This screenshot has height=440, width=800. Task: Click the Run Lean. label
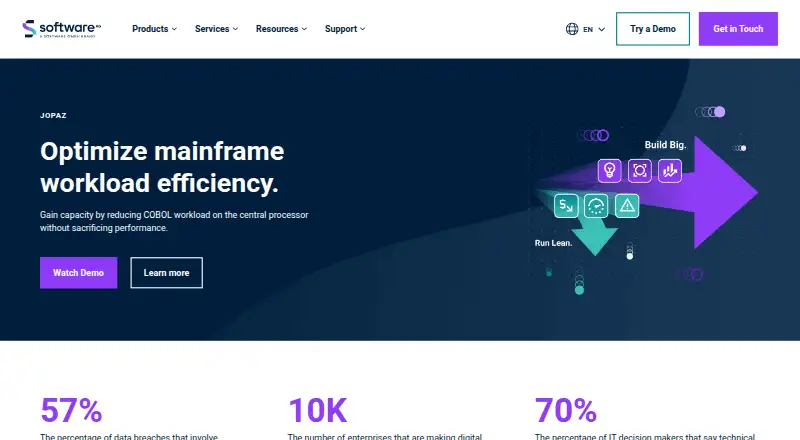point(554,243)
